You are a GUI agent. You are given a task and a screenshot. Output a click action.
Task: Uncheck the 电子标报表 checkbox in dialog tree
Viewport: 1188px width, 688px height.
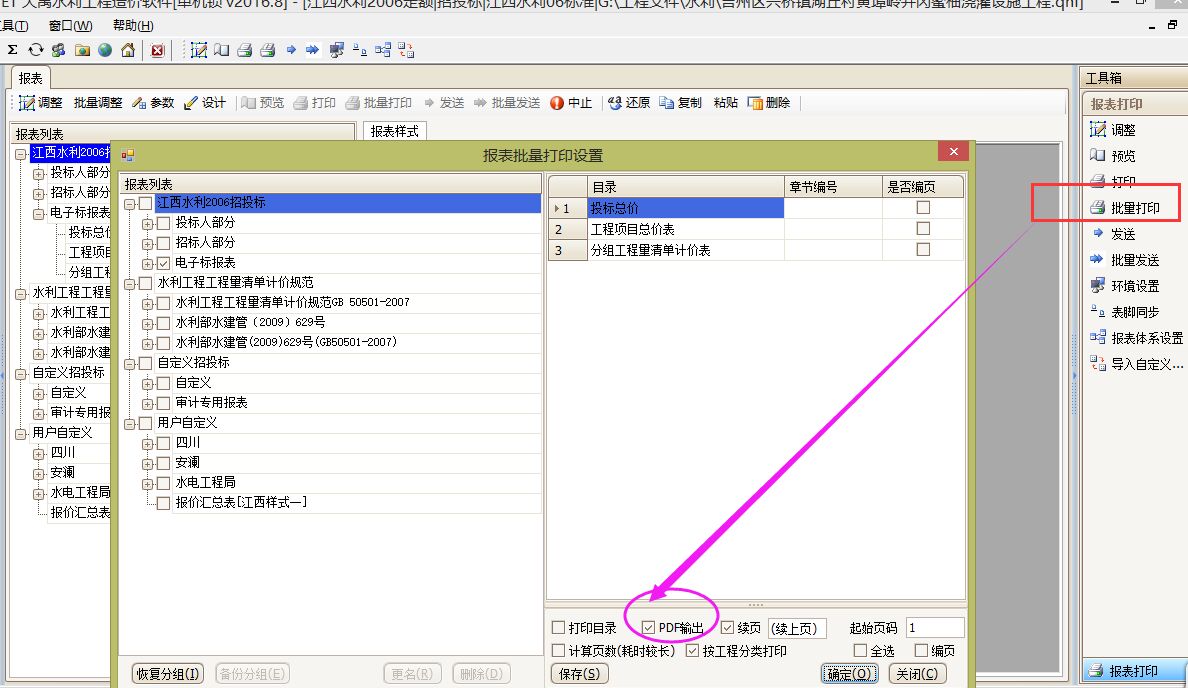tap(164, 263)
